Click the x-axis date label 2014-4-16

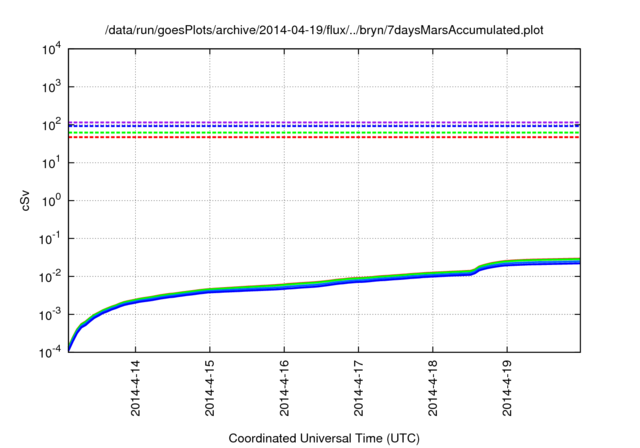pos(284,388)
